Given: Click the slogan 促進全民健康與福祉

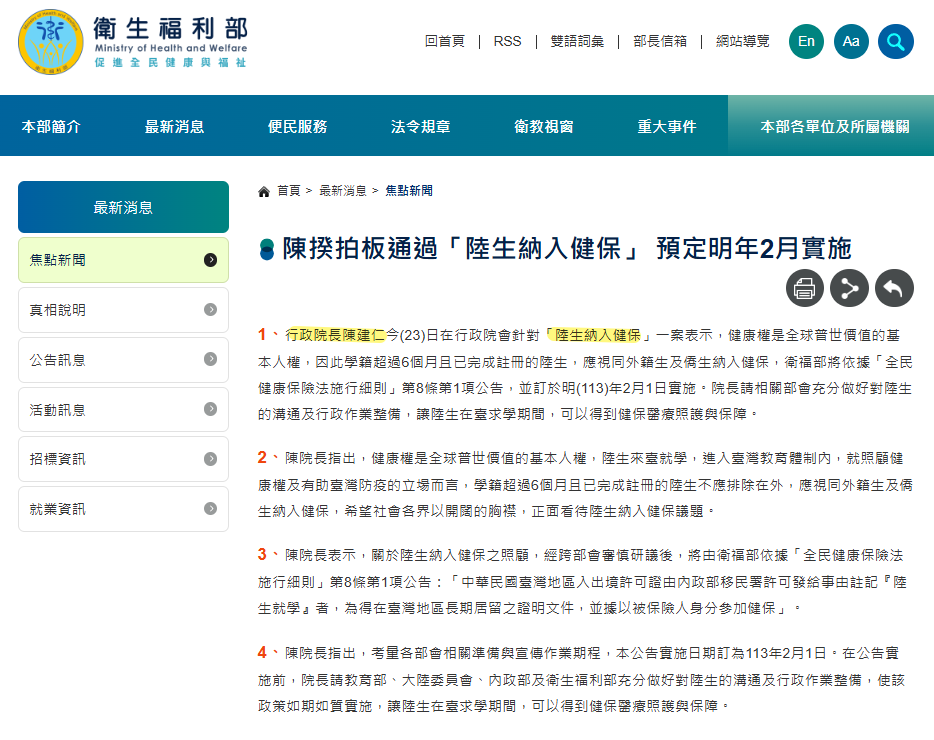Looking at the screenshot, I should [170, 63].
